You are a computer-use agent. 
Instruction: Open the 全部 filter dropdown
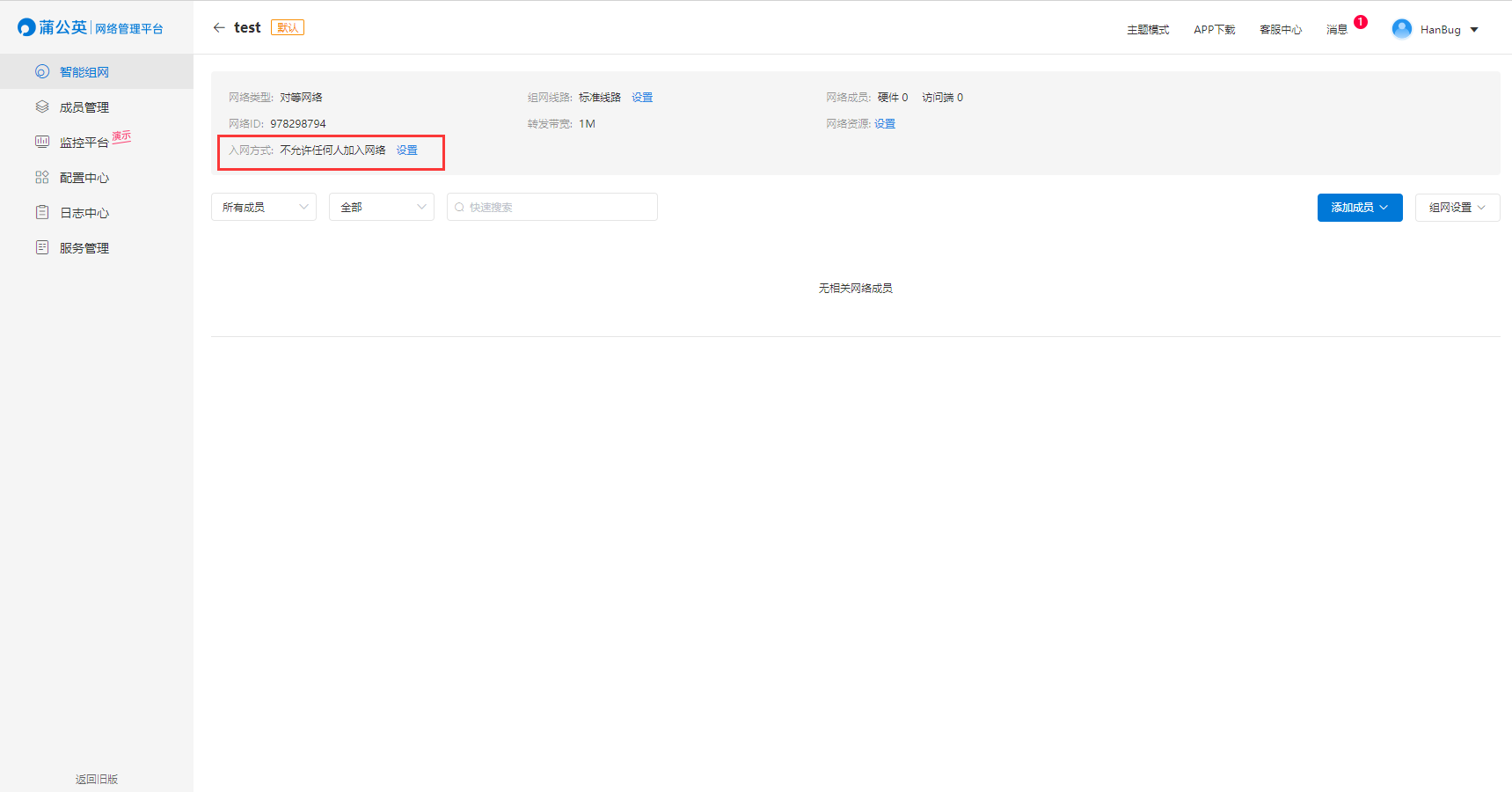pos(382,207)
